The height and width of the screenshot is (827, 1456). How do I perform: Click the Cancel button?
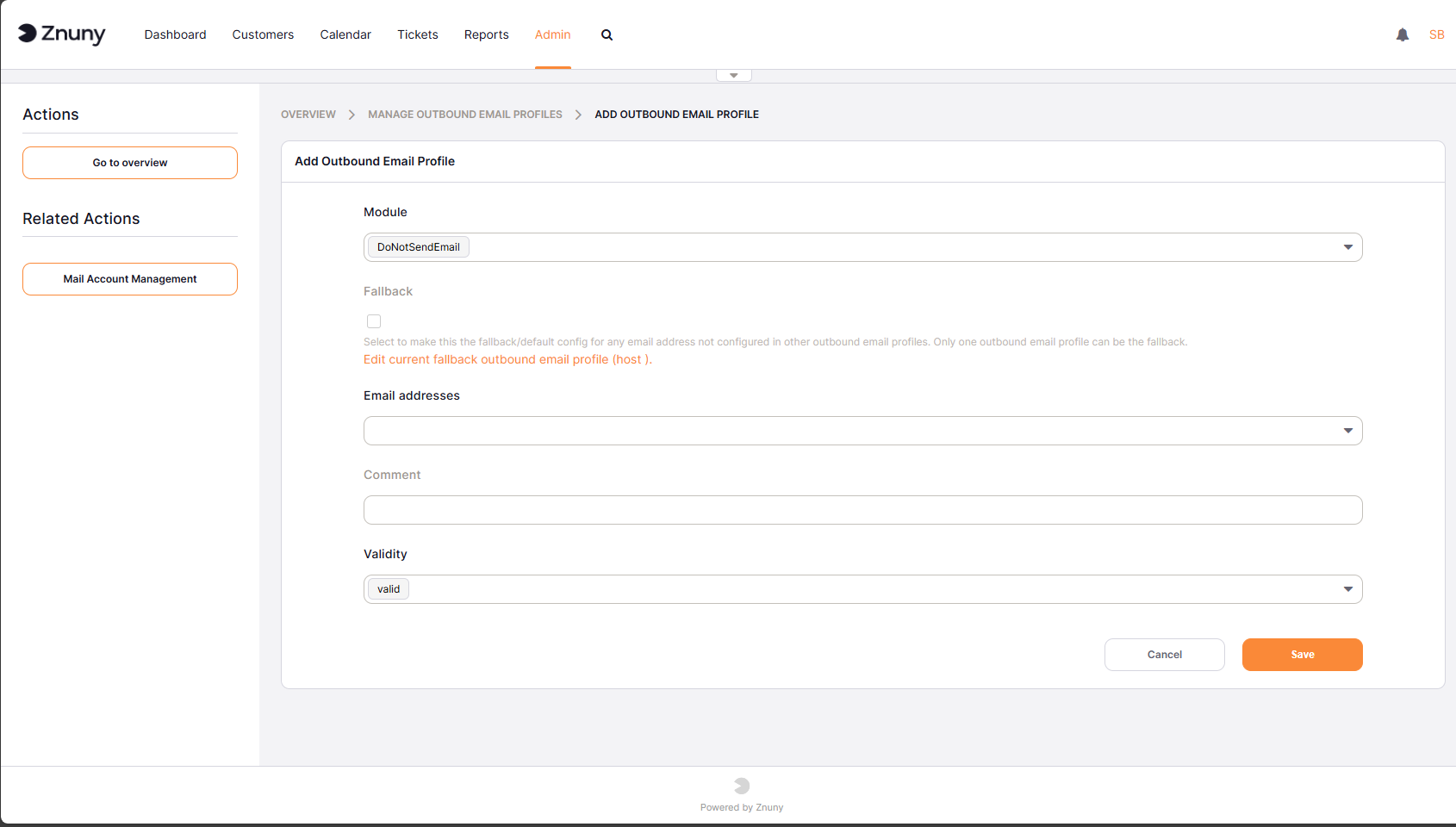pos(1164,655)
